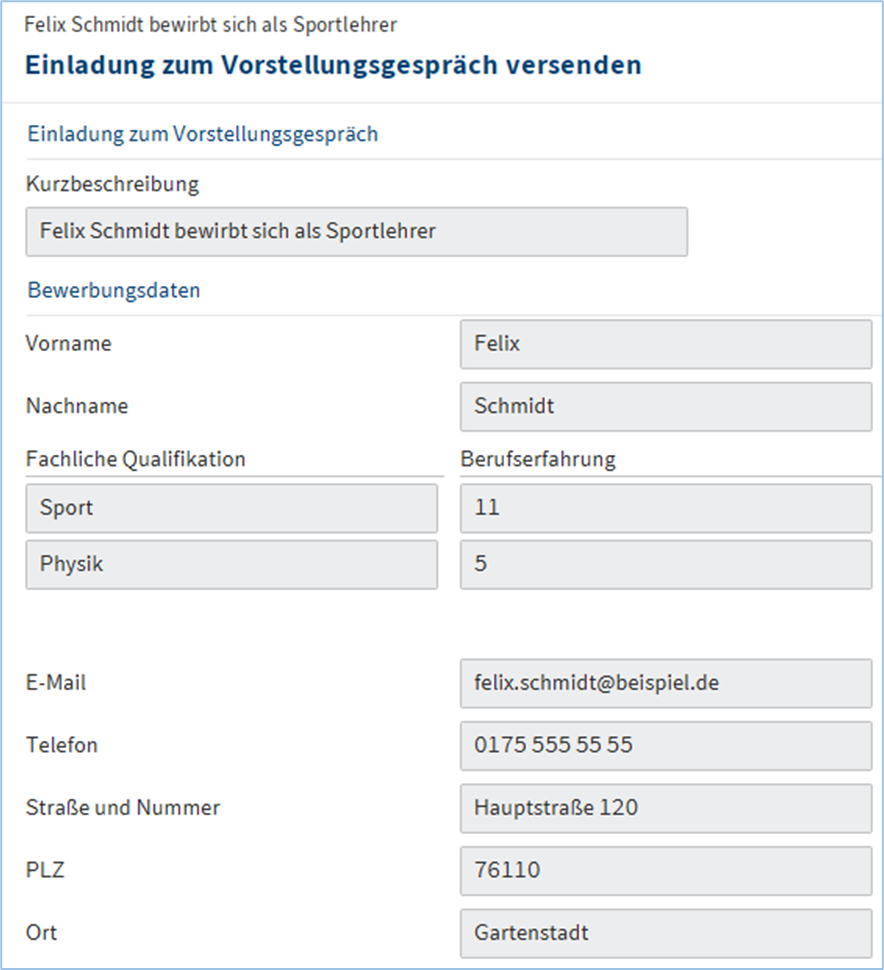Click the bold title Einladung zum Vorstellungsgespräch versenden
This screenshot has height=970, width=884.
click(x=333, y=65)
